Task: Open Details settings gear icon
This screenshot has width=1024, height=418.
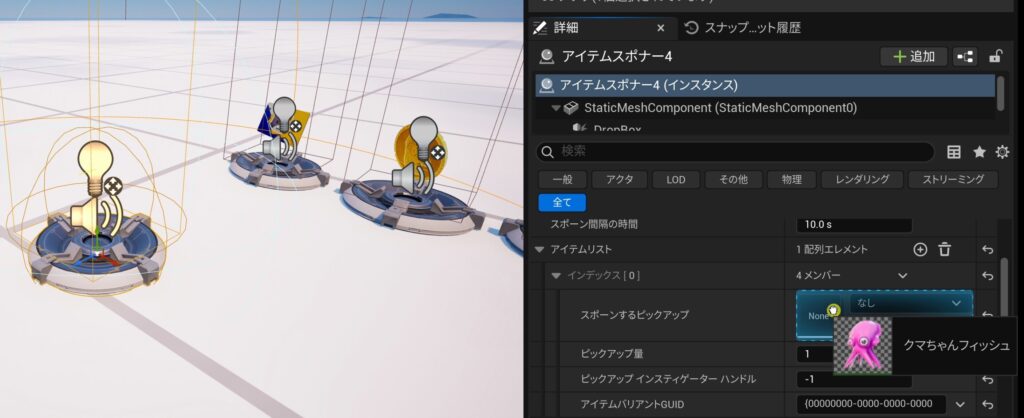Action: click(1002, 152)
